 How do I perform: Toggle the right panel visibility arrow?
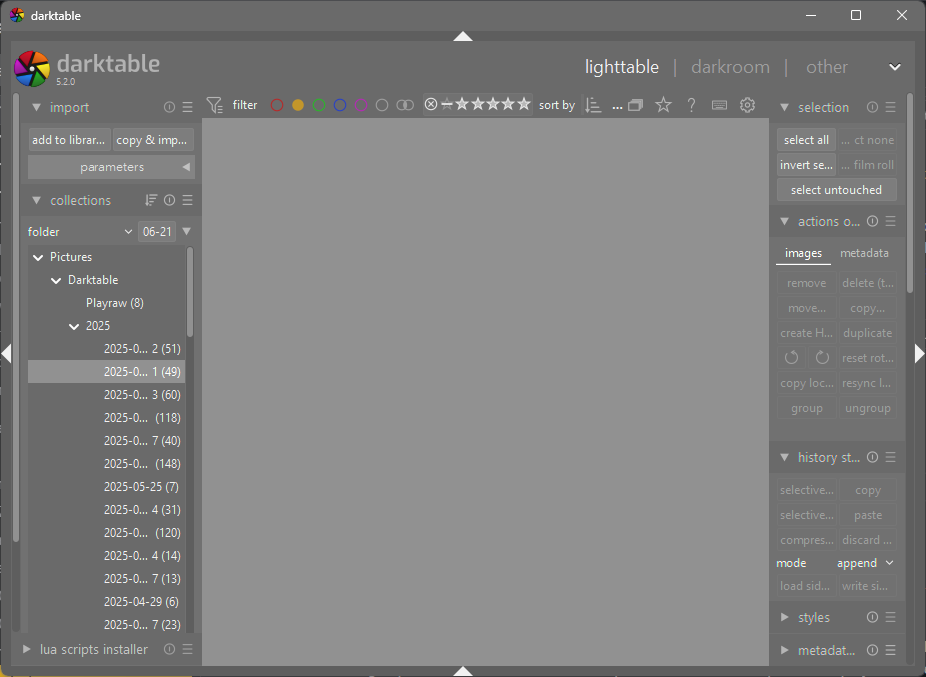point(919,354)
